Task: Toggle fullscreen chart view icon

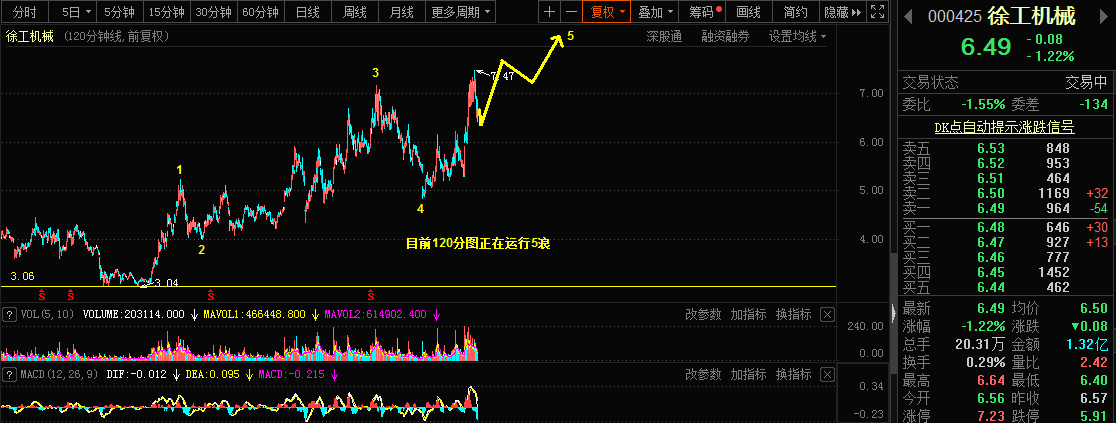Action: click(878, 12)
